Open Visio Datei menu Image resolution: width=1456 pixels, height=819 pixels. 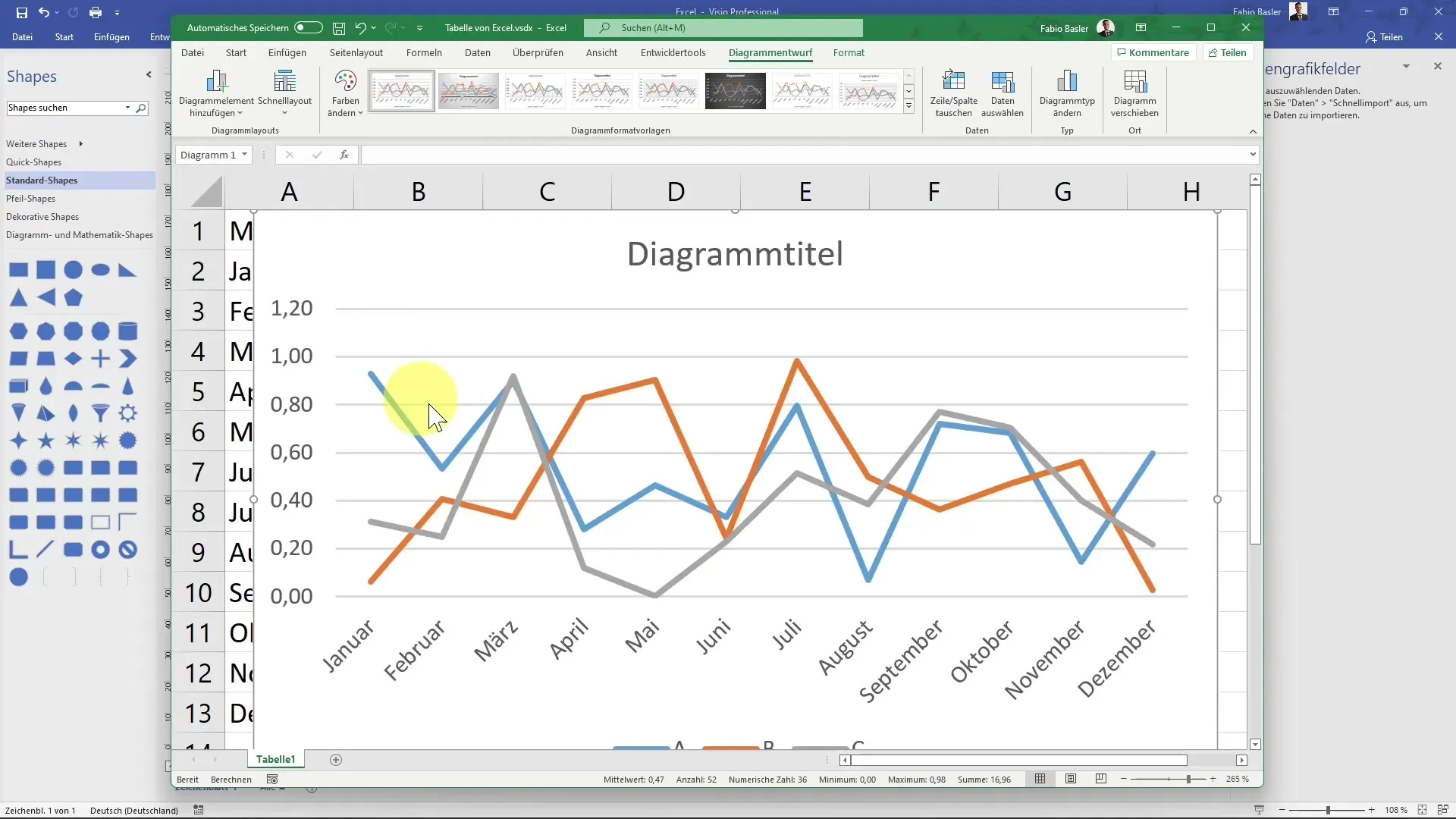pyautogui.click(x=22, y=37)
